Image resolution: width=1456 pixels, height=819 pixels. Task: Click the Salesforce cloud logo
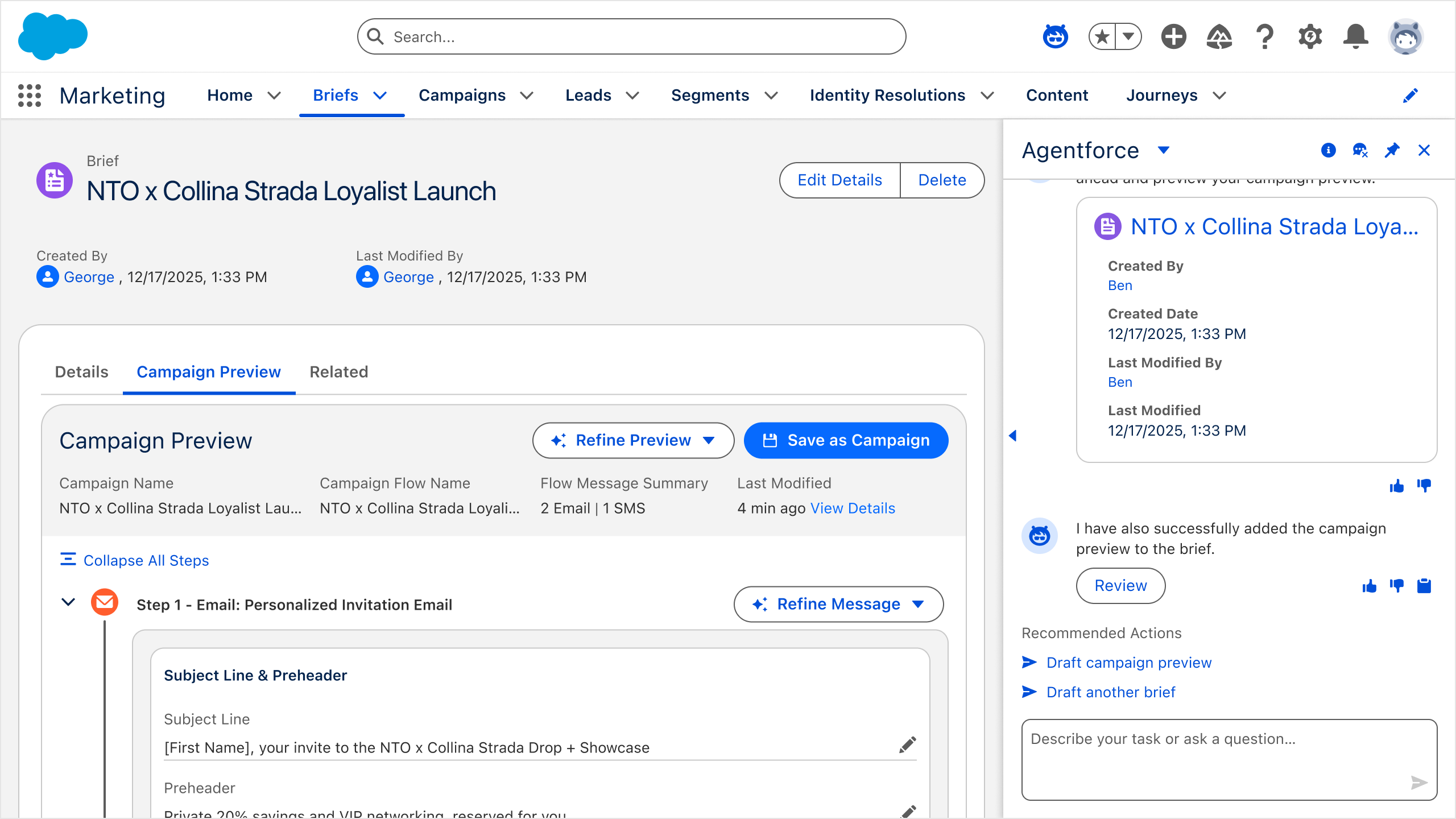53,36
